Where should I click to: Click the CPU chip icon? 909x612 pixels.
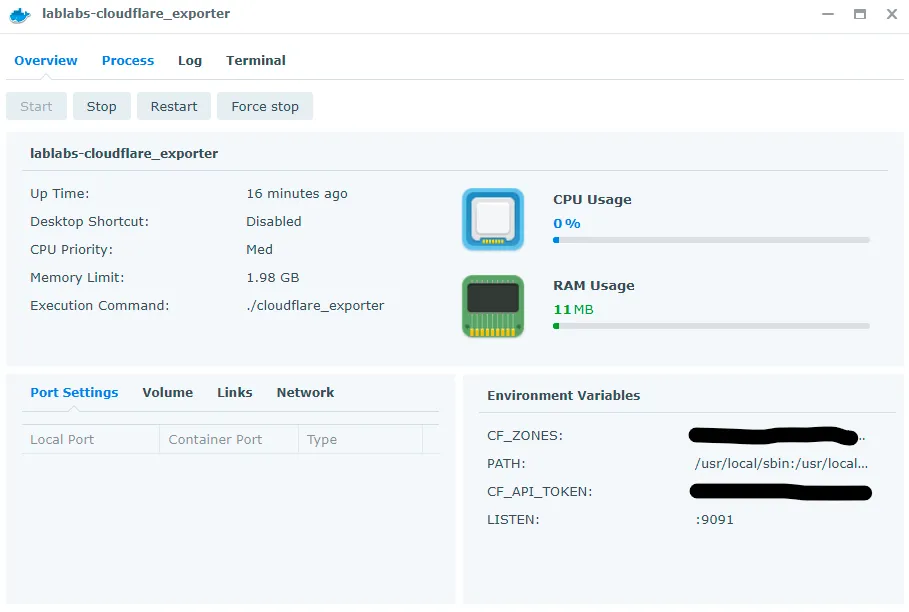click(x=493, y=220)
